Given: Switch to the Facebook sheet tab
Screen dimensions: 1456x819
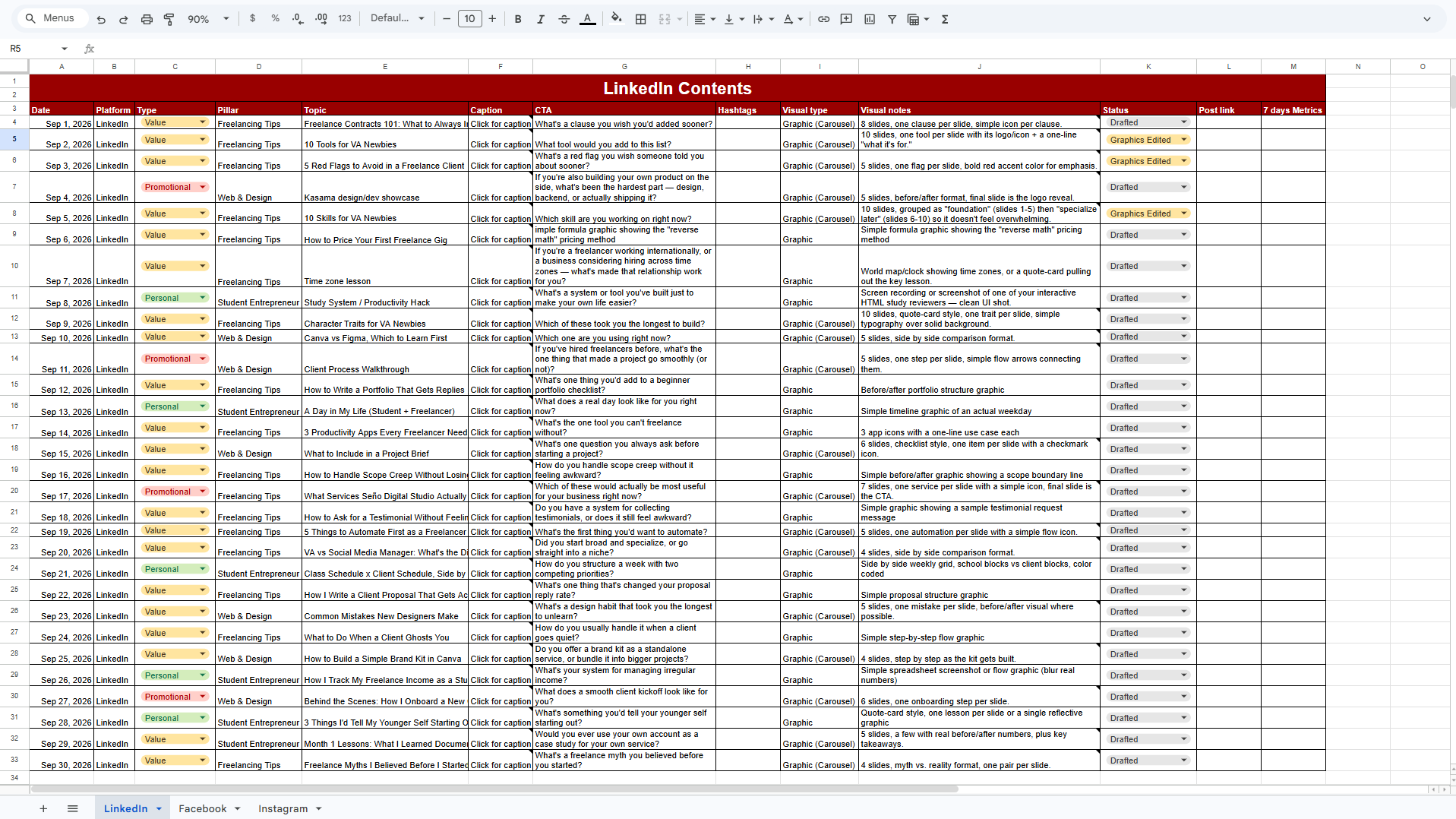Looking at the screenshot, I should (x=202, y=808).
